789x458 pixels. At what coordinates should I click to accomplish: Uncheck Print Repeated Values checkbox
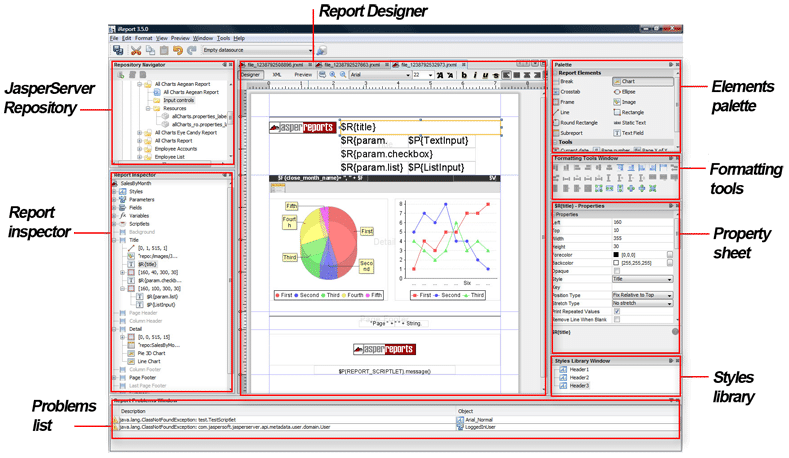616,310
